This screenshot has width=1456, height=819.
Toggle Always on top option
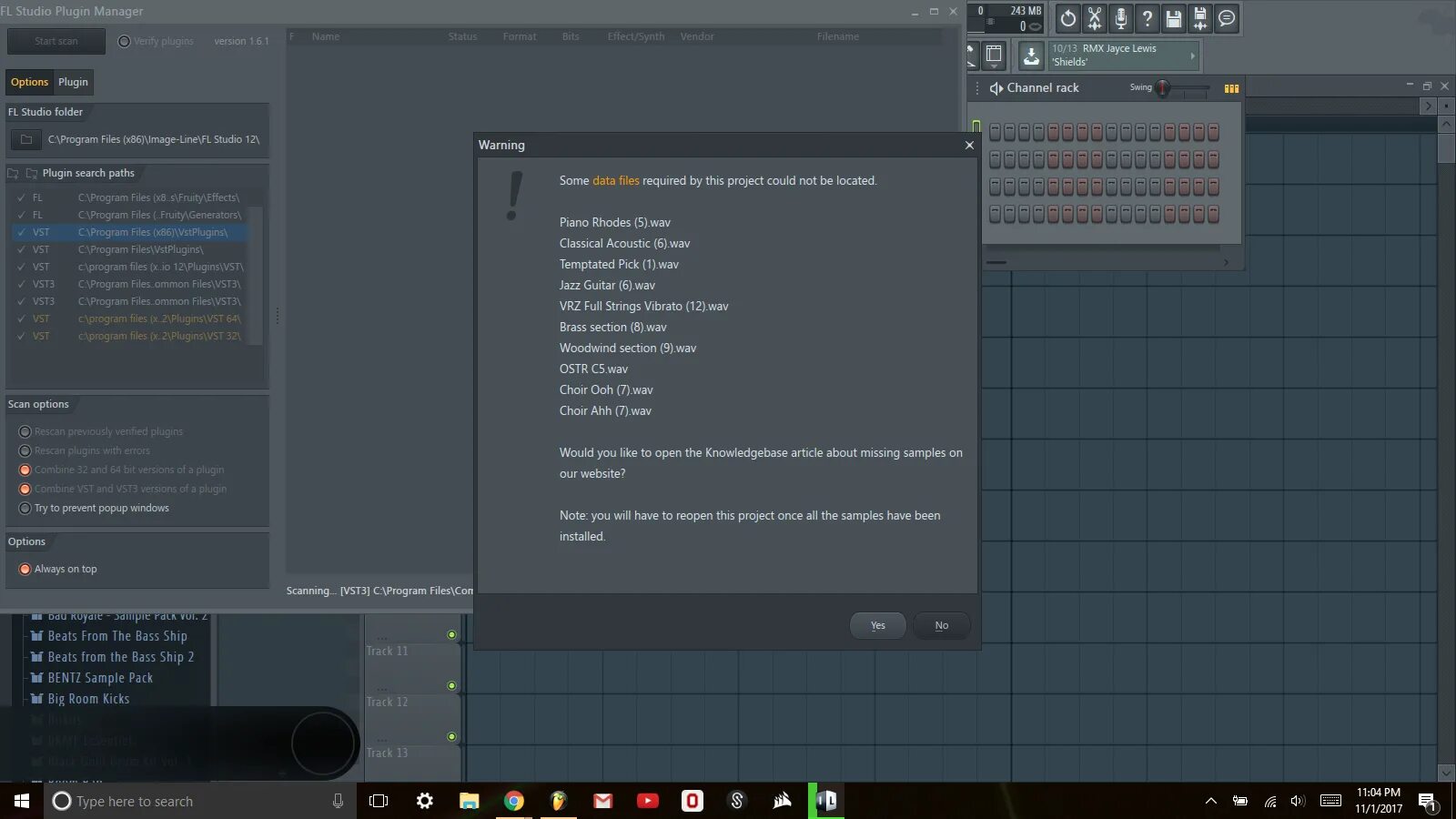click(x=25, y=569)
